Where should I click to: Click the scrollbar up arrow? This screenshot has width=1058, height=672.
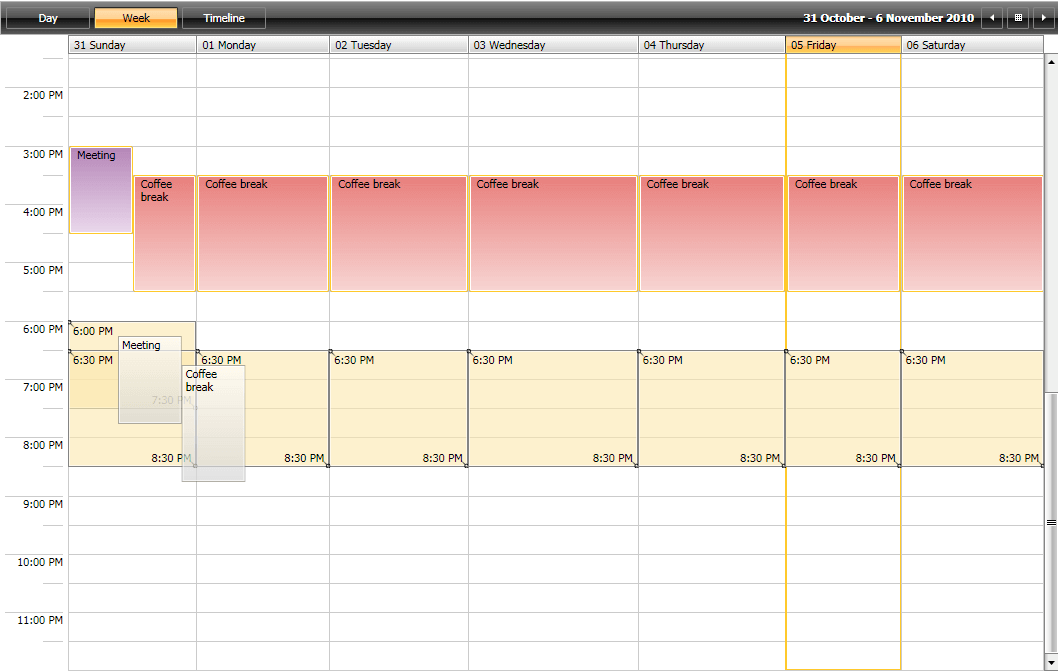click(x=1051, y=60)
